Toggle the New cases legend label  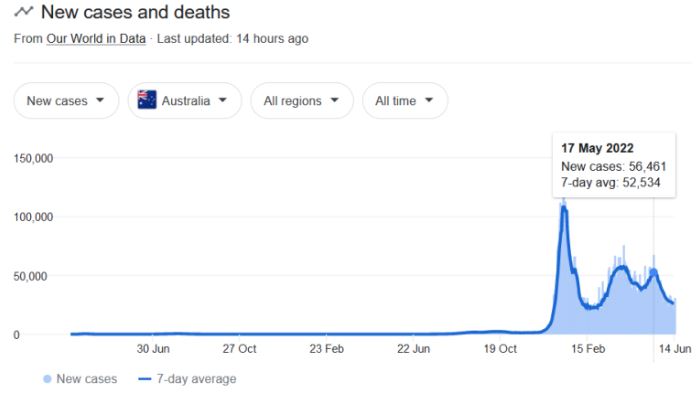[x=87, y=379]
